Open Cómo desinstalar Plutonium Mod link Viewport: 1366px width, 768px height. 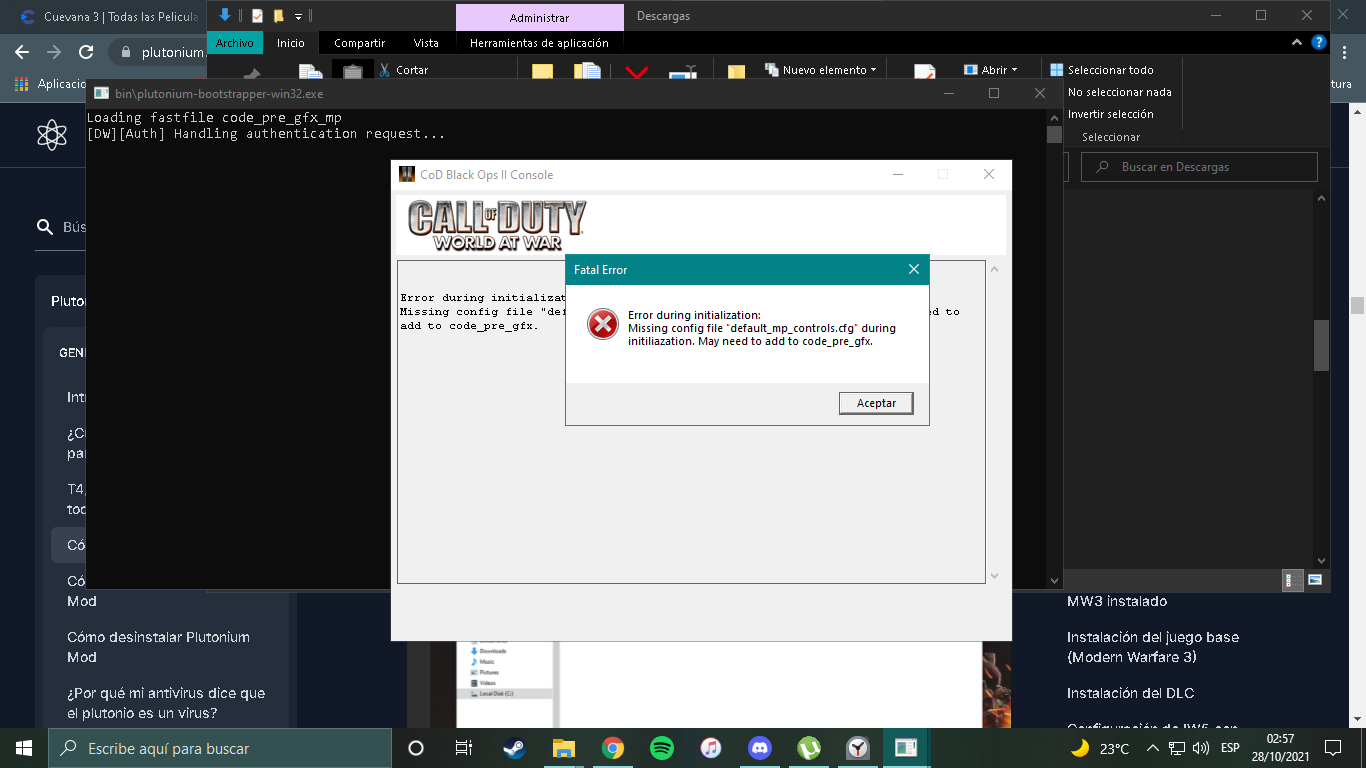tap(158, 647)
